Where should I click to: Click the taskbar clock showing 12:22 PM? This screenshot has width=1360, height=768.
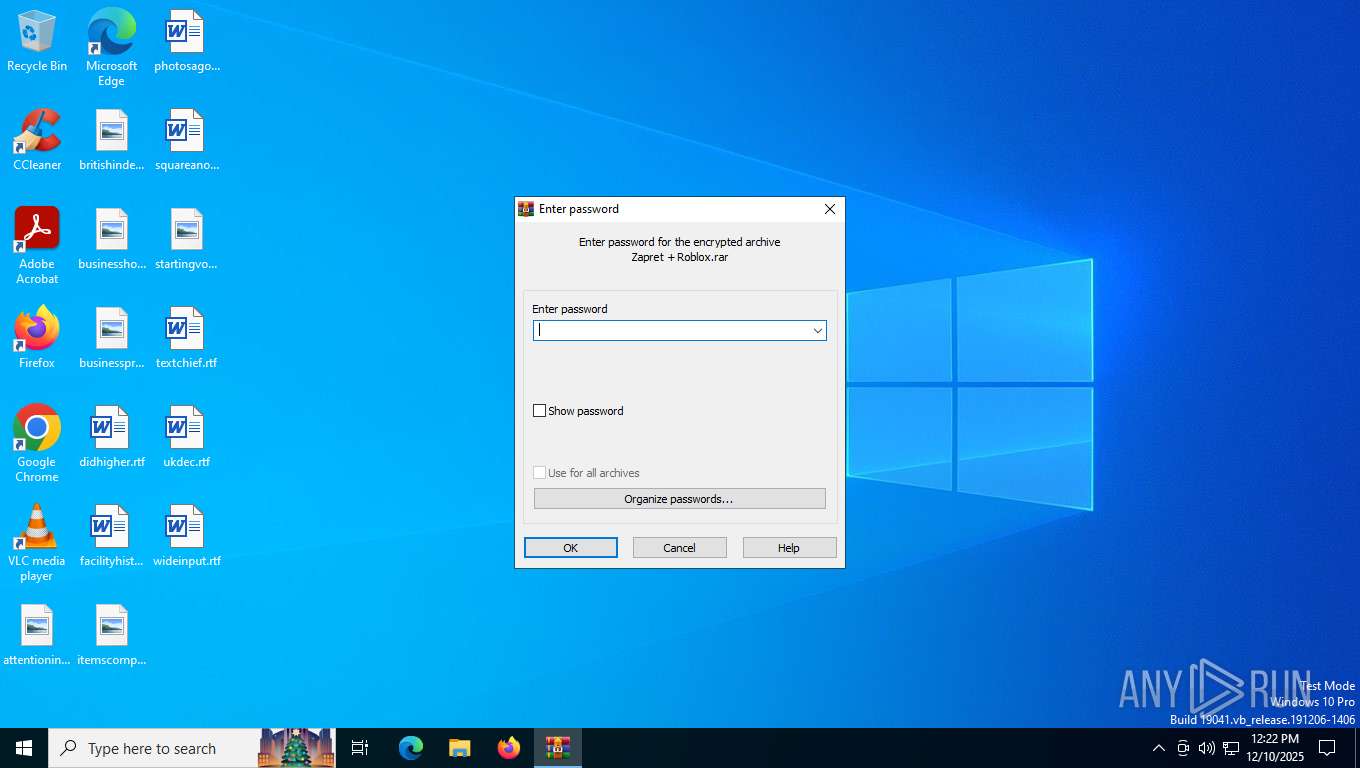coord(1274,748)
